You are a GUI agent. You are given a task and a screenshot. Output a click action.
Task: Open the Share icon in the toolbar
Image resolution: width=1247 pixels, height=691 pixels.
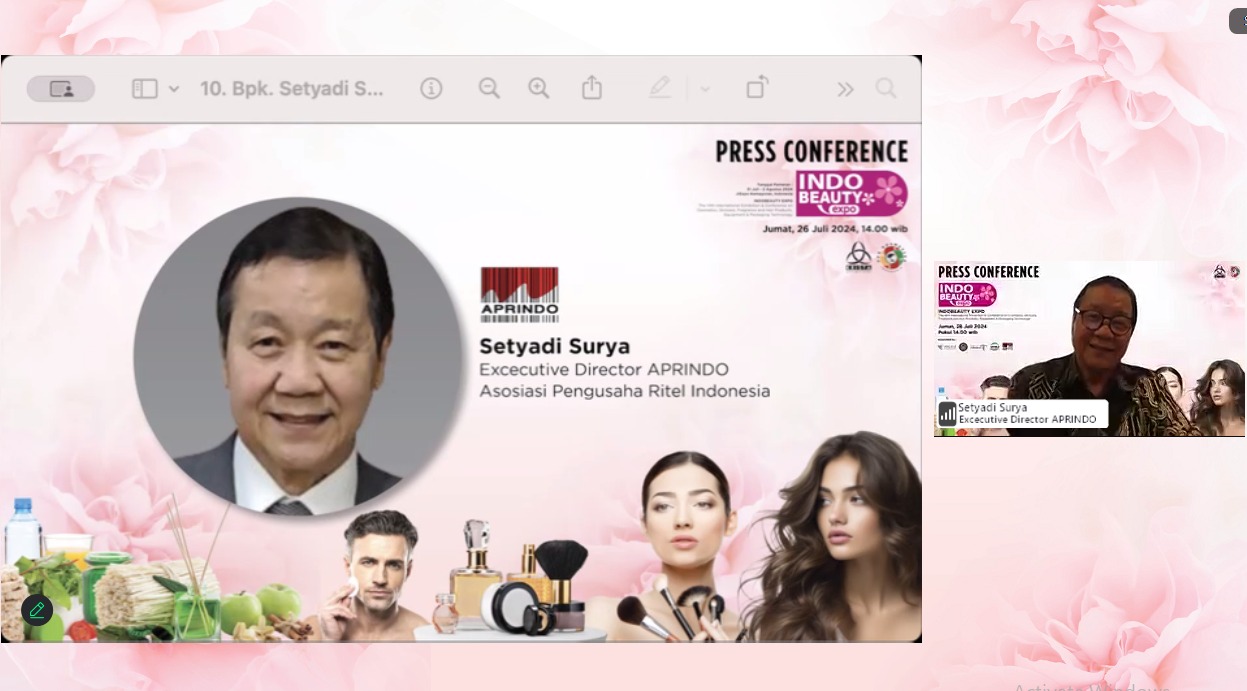click(x=592, y=88)
